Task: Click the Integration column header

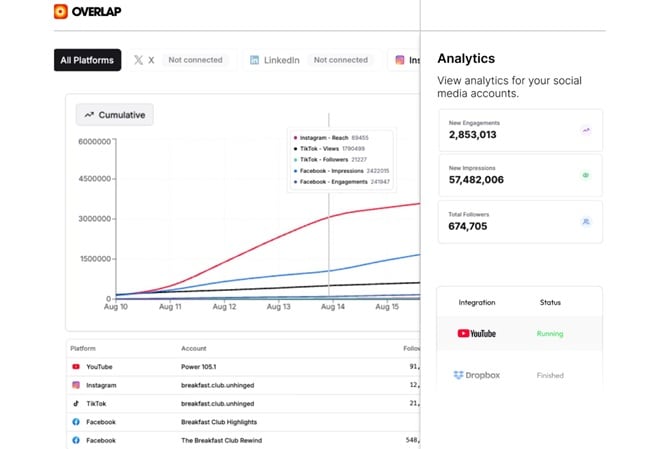Action: click(477, 302)
